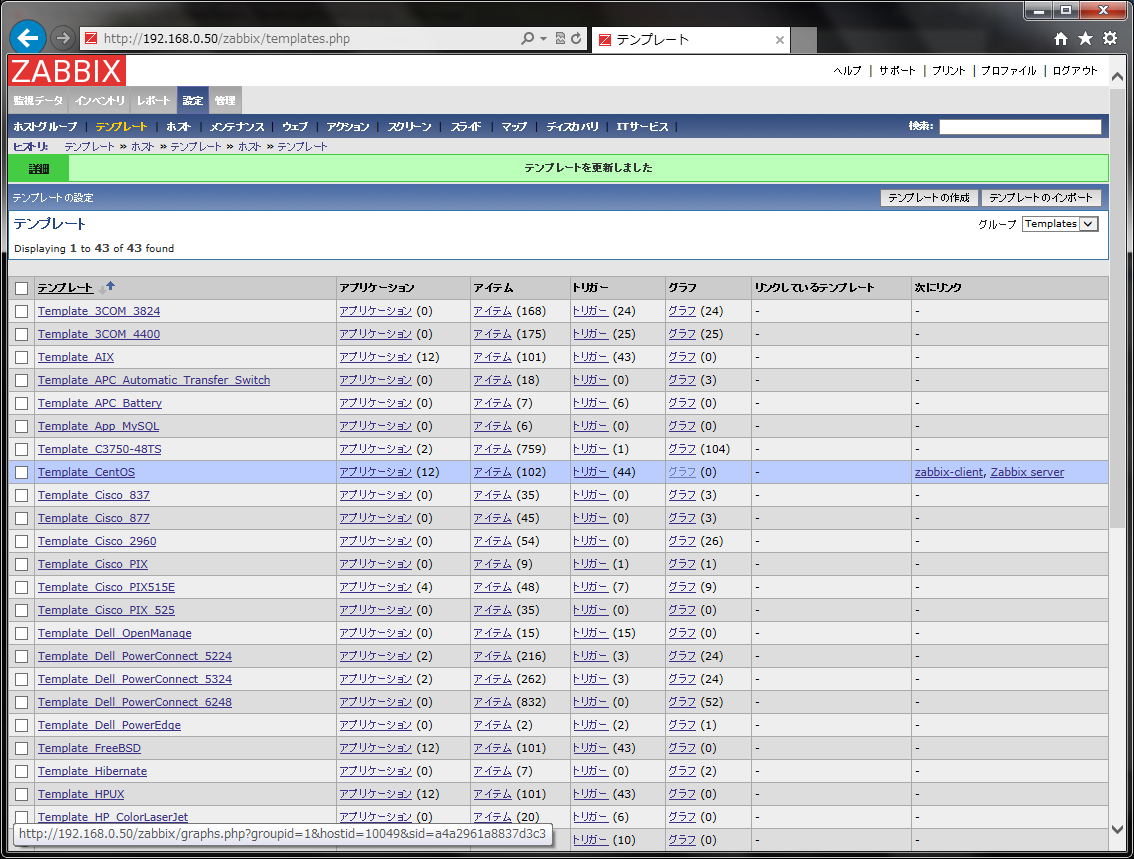Open the グループ Templates dropdown
Image resolution: width=1134 pixels, height=859 pixels.
click(1059, 224)
